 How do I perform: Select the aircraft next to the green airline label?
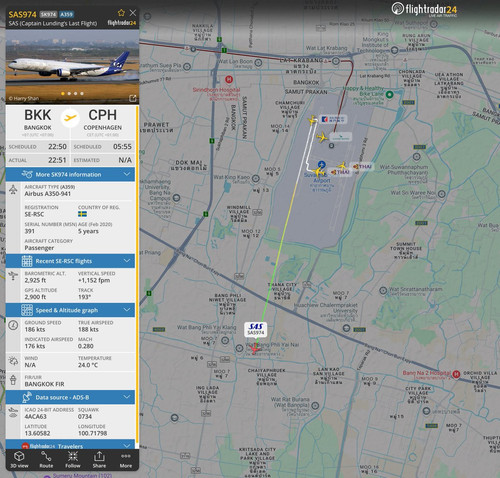[x=322, y=137]
